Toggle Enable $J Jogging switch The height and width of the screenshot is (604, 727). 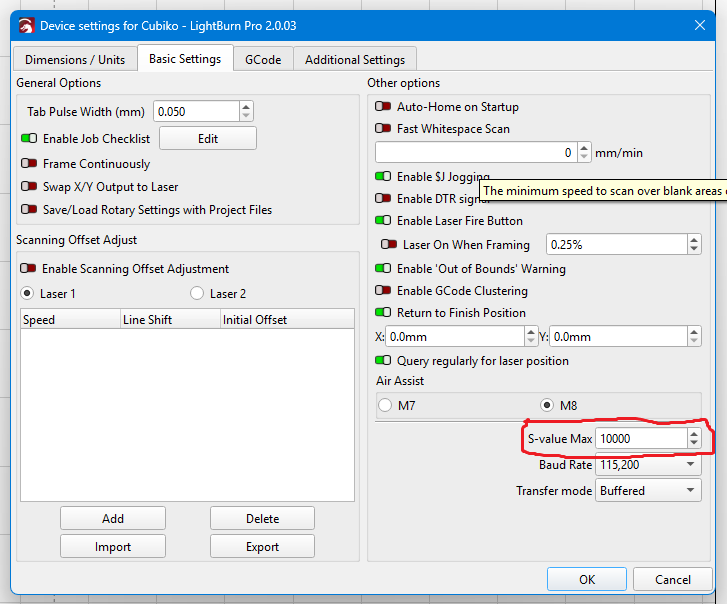[383, 177]
